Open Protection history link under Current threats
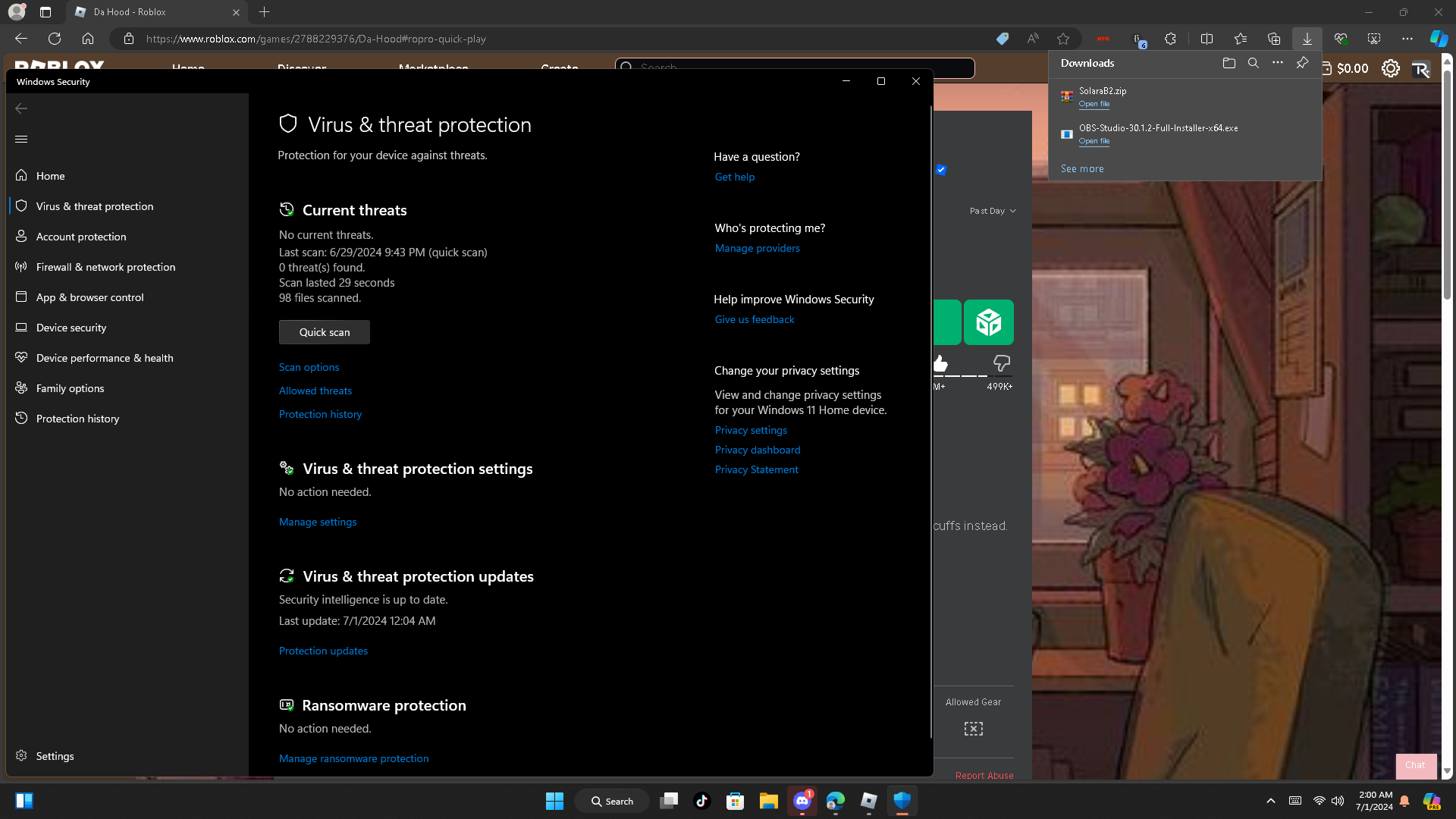 [x=320, y=414]
